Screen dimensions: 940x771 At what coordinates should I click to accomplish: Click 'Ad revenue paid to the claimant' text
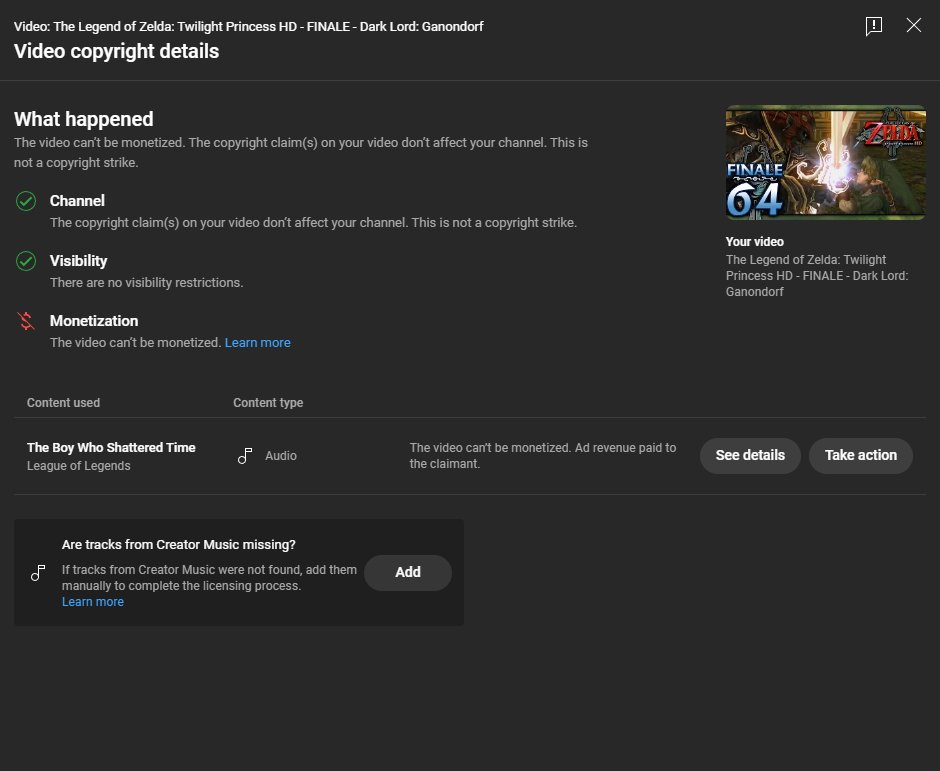pos(543,456)
